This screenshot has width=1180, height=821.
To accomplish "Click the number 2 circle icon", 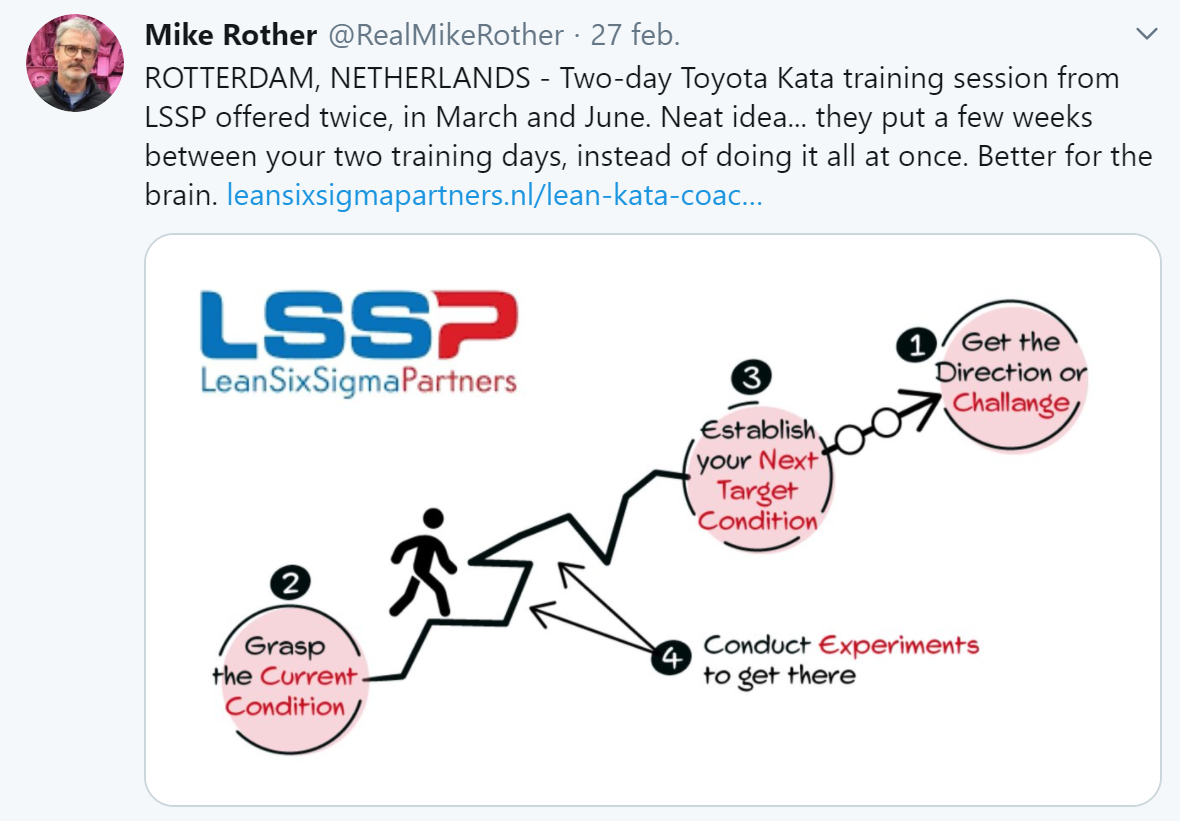I will tap(290, 582).
